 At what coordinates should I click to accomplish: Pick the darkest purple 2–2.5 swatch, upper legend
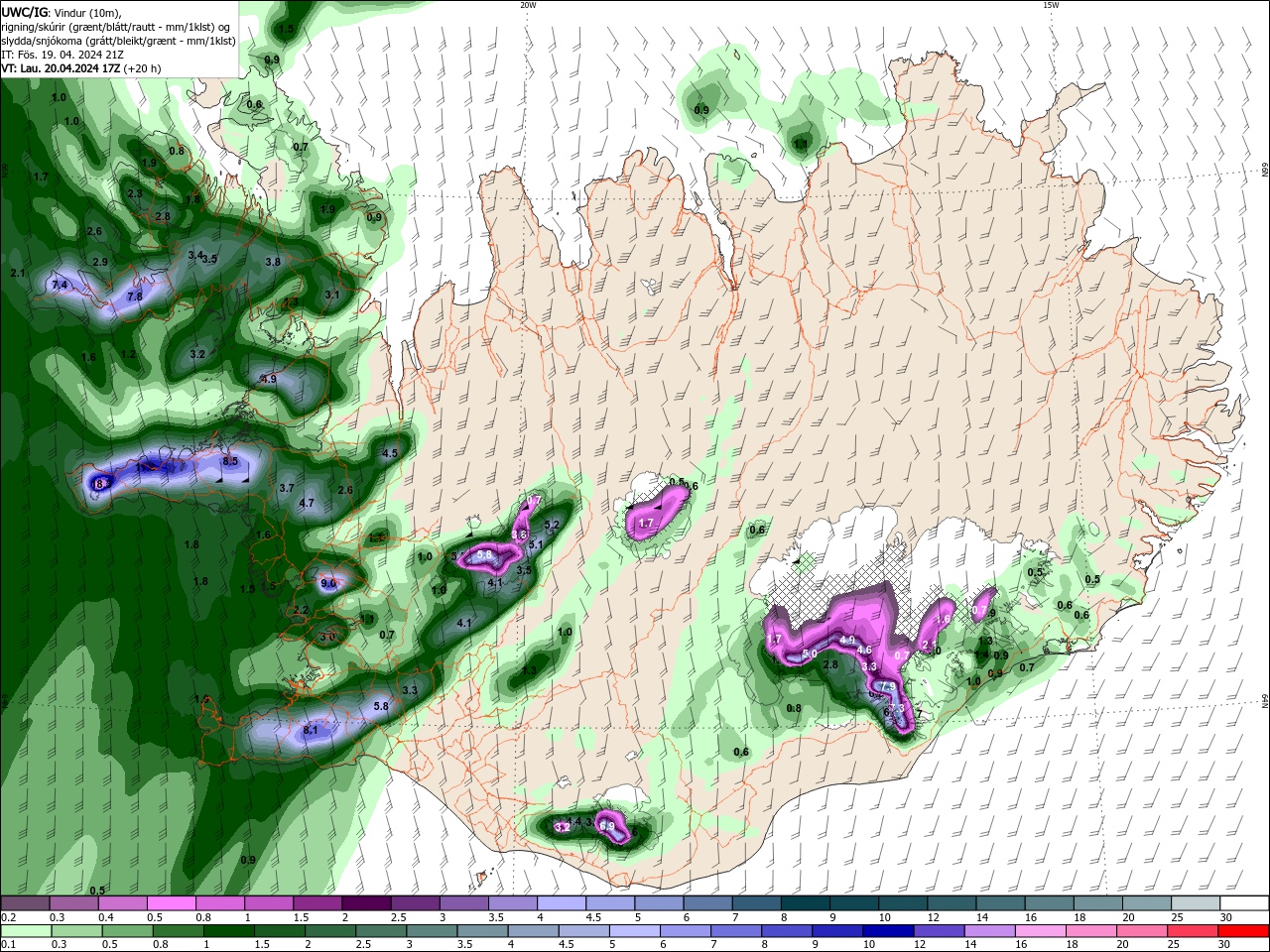[366, 903]
